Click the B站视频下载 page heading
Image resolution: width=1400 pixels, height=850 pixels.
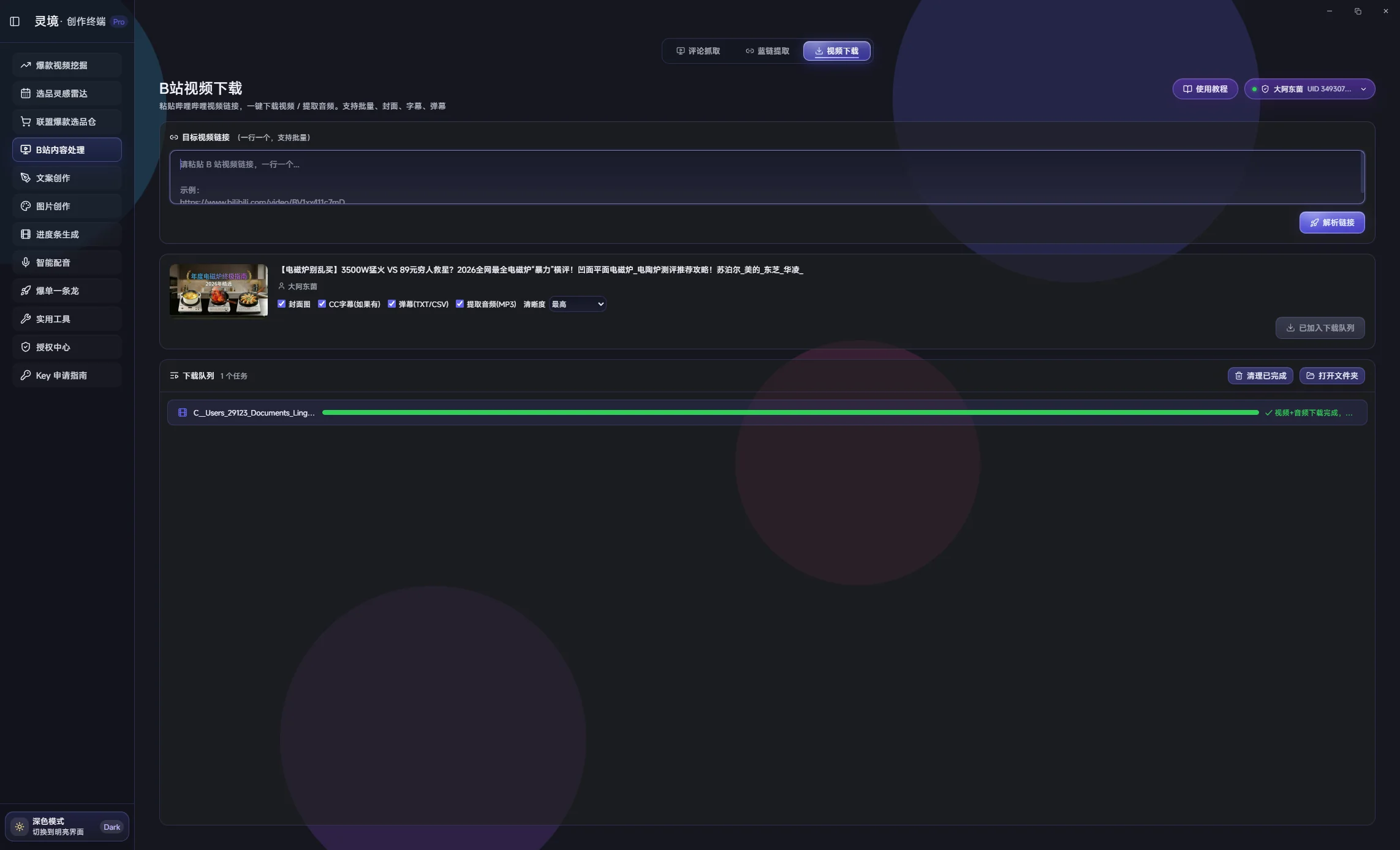pos(200,88)
